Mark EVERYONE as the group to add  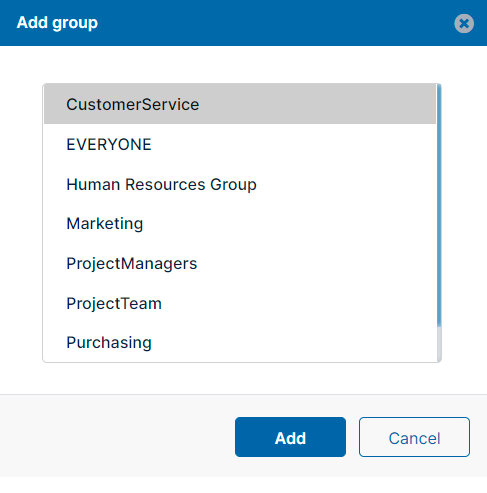click(240, 144)
